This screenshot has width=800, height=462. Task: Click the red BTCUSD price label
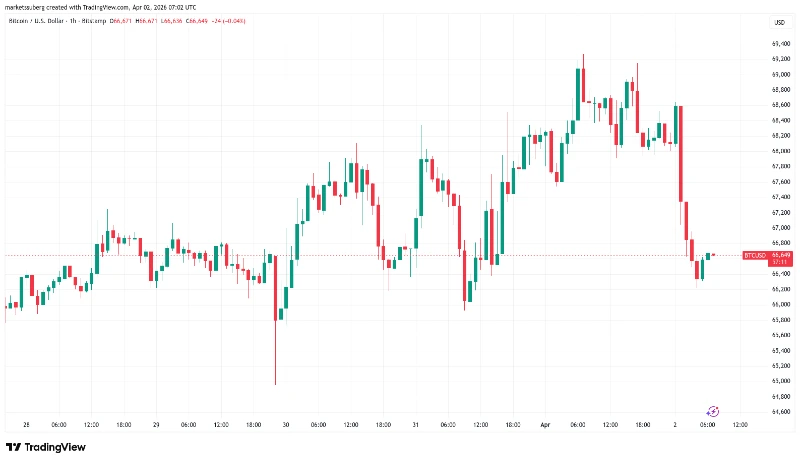754,255
